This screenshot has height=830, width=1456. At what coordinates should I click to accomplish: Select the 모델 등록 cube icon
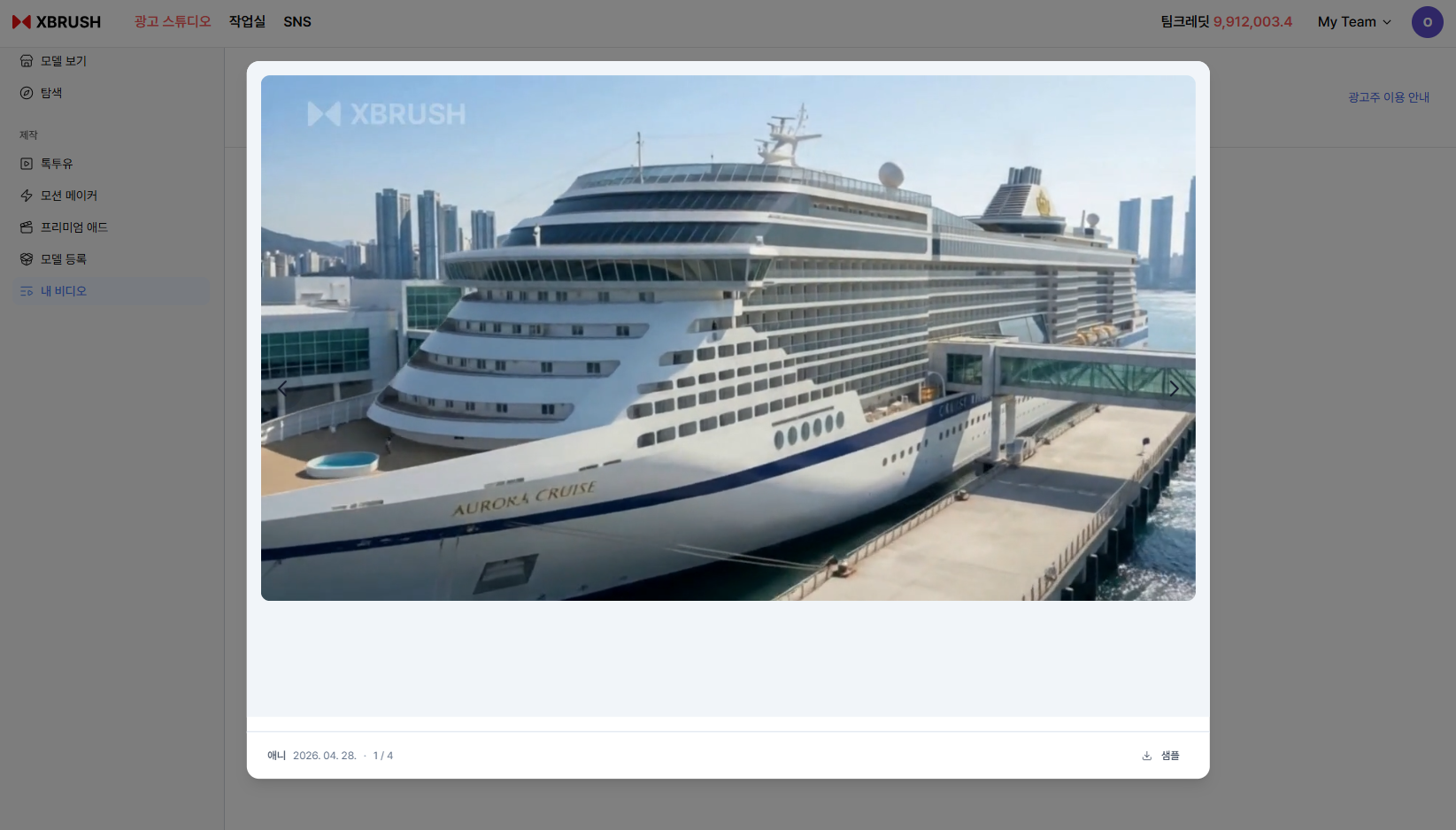27,259
